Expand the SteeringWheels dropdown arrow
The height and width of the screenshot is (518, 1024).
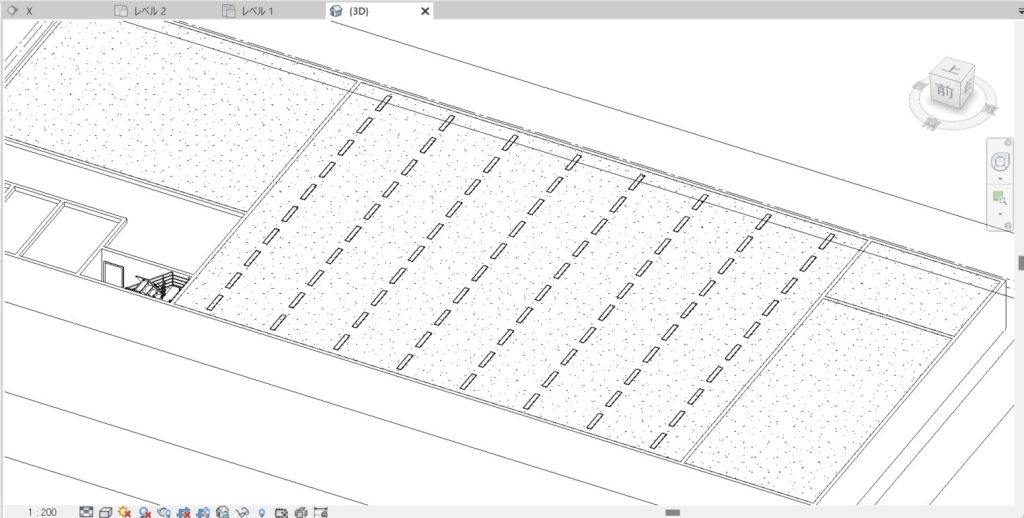(x=1000, y=179)
